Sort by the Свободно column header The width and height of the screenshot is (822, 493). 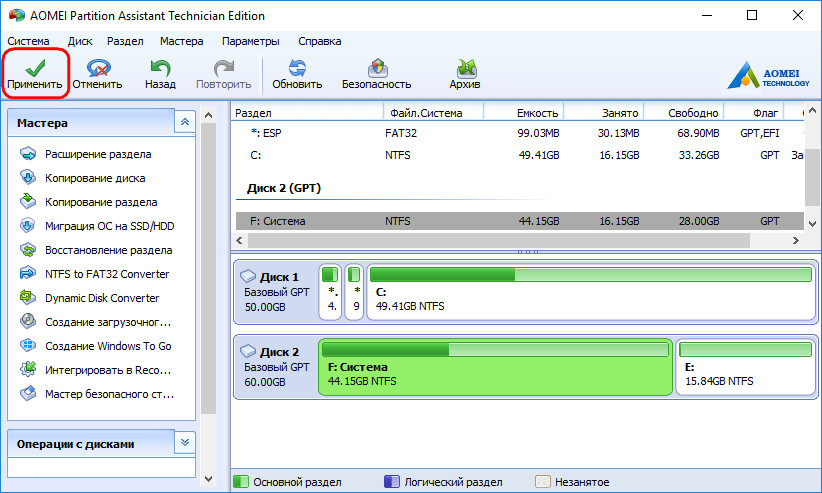tap(684, 113)
